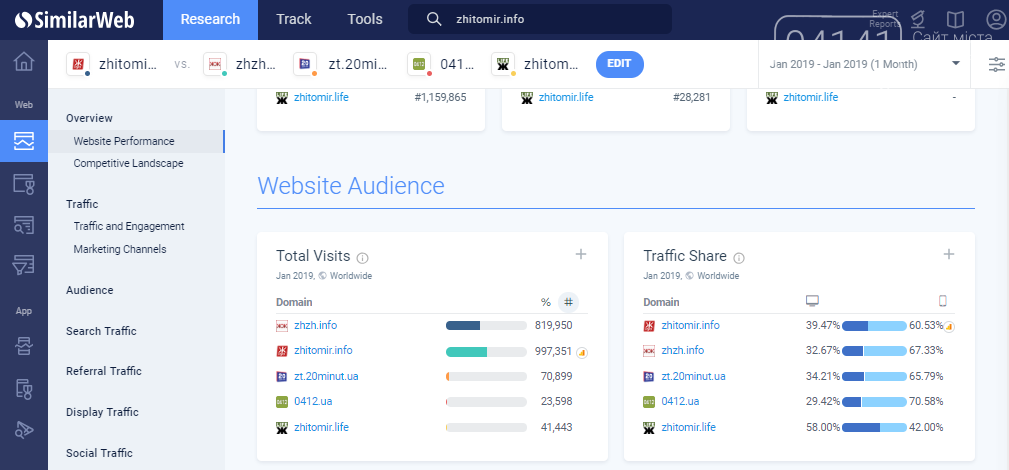Click zhzh.info visits progress bar

[486, 326]
